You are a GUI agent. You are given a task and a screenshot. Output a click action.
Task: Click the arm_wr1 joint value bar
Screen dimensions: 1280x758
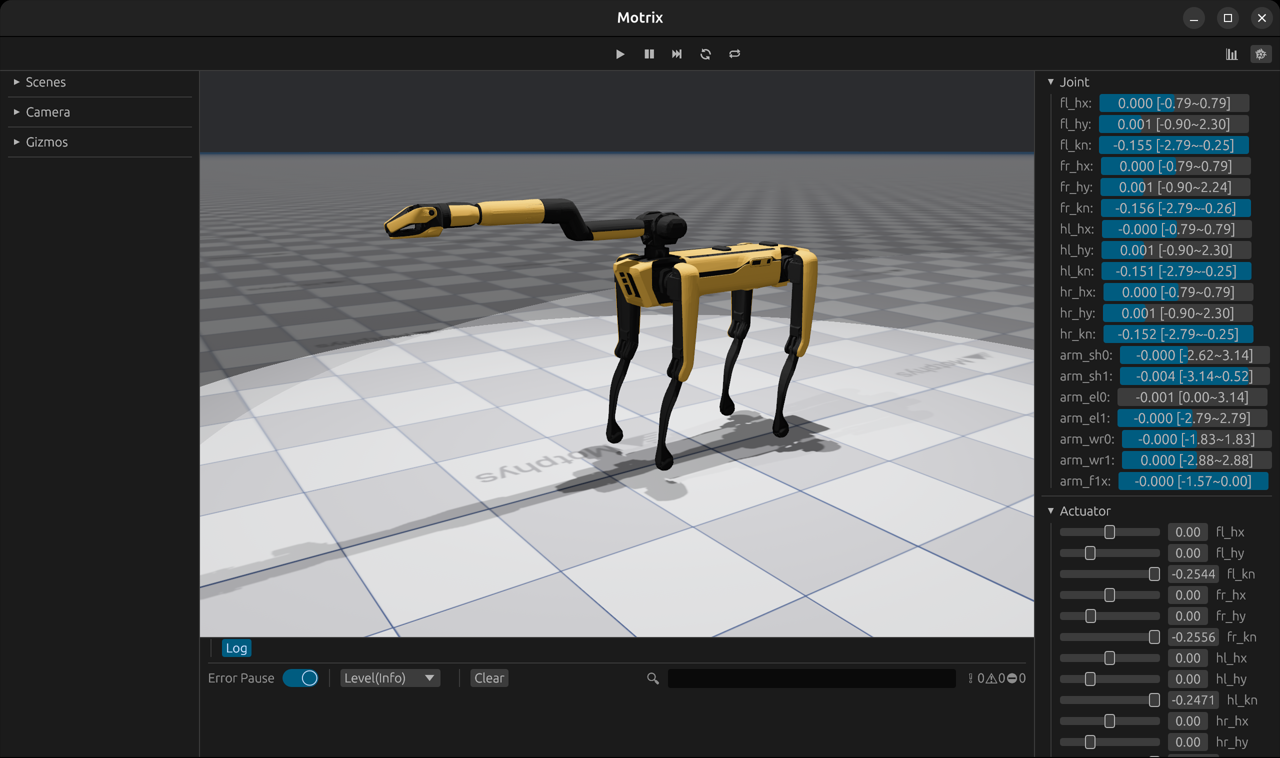[1195, 460]
